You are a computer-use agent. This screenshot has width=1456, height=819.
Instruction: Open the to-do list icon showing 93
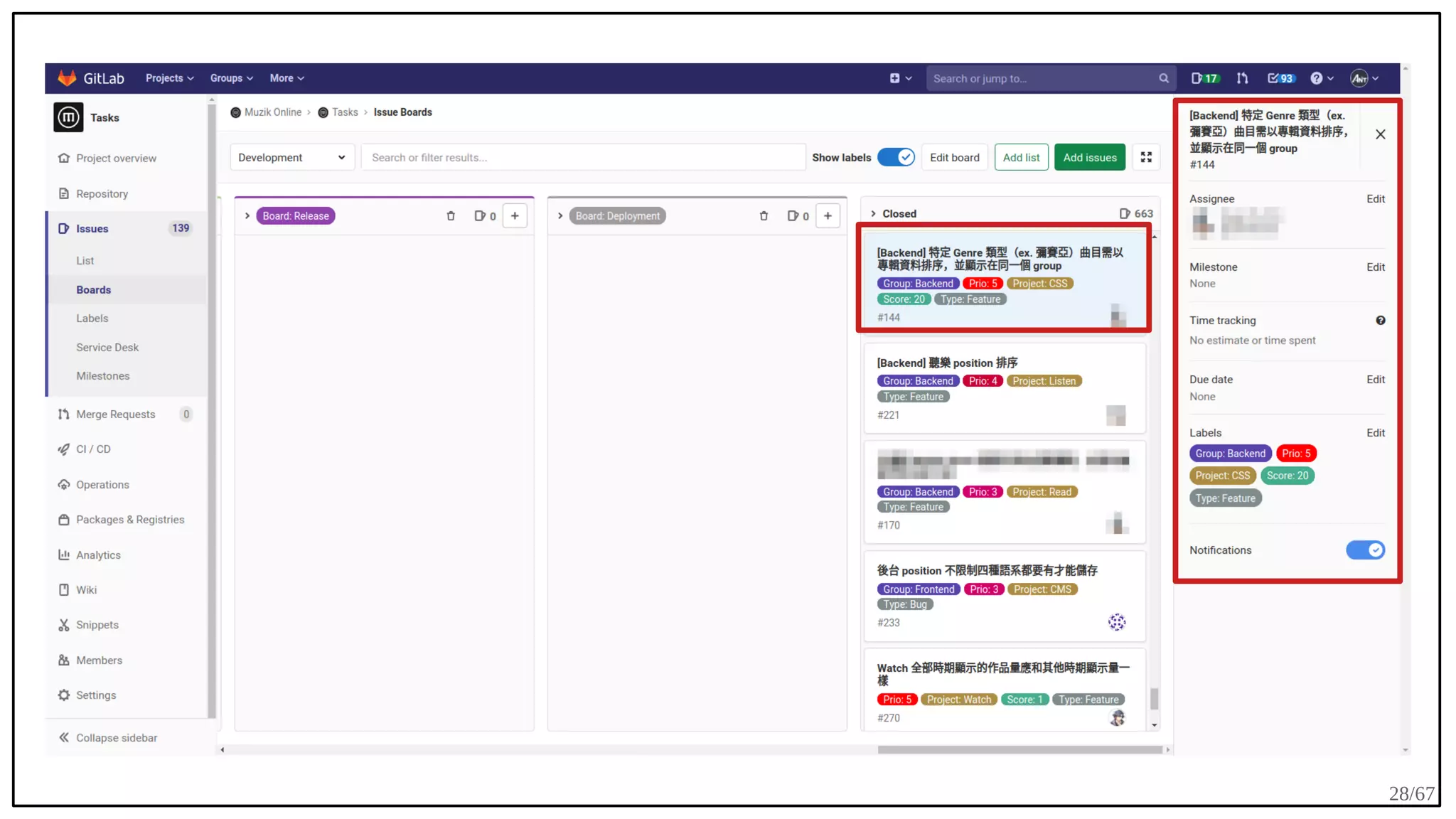(1281, 78)
